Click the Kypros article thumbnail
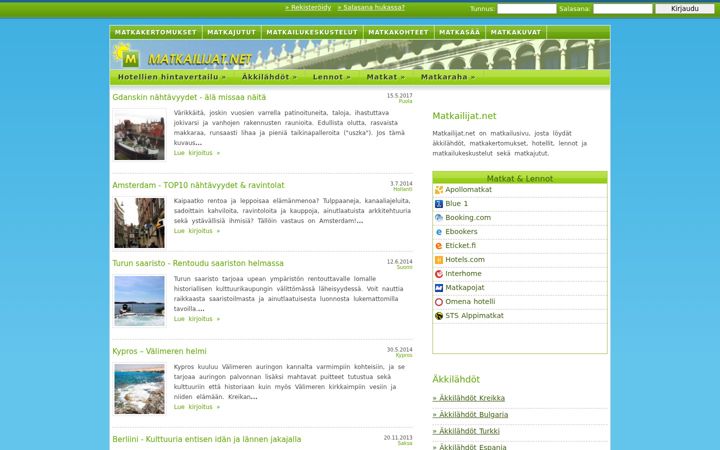 point(139,389)
